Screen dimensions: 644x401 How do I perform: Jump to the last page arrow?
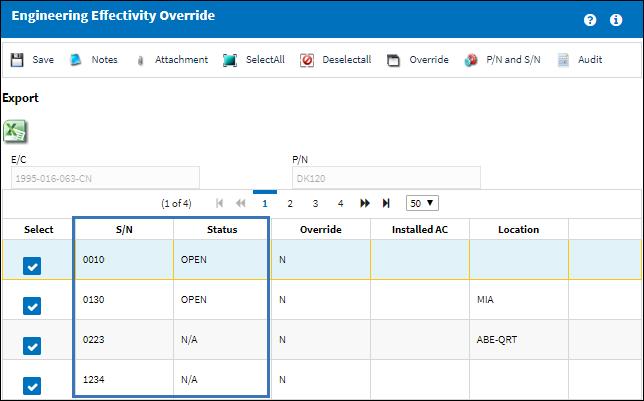pos(386,203)
